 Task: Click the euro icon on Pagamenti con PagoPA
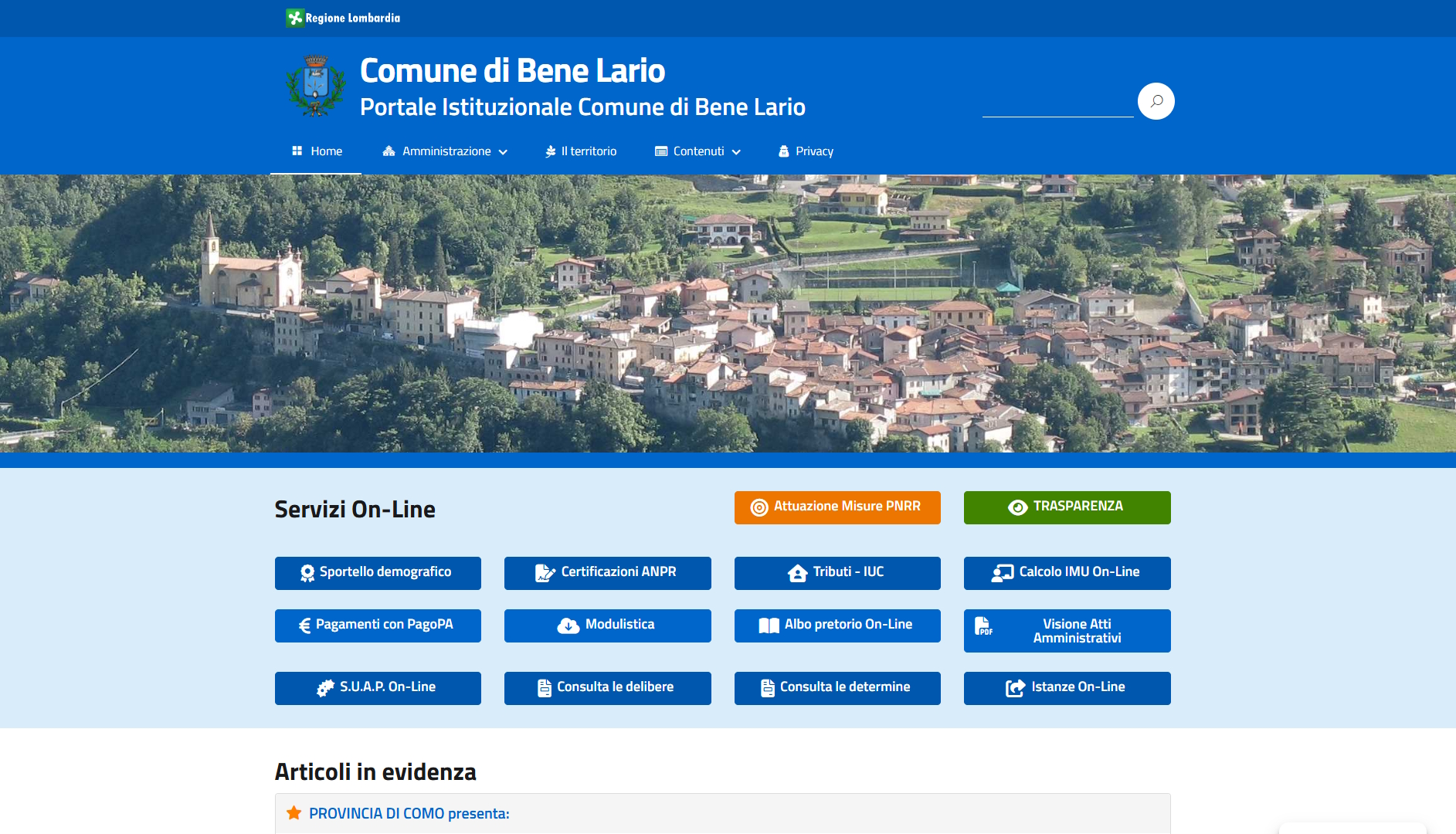[x=304, y=625]
